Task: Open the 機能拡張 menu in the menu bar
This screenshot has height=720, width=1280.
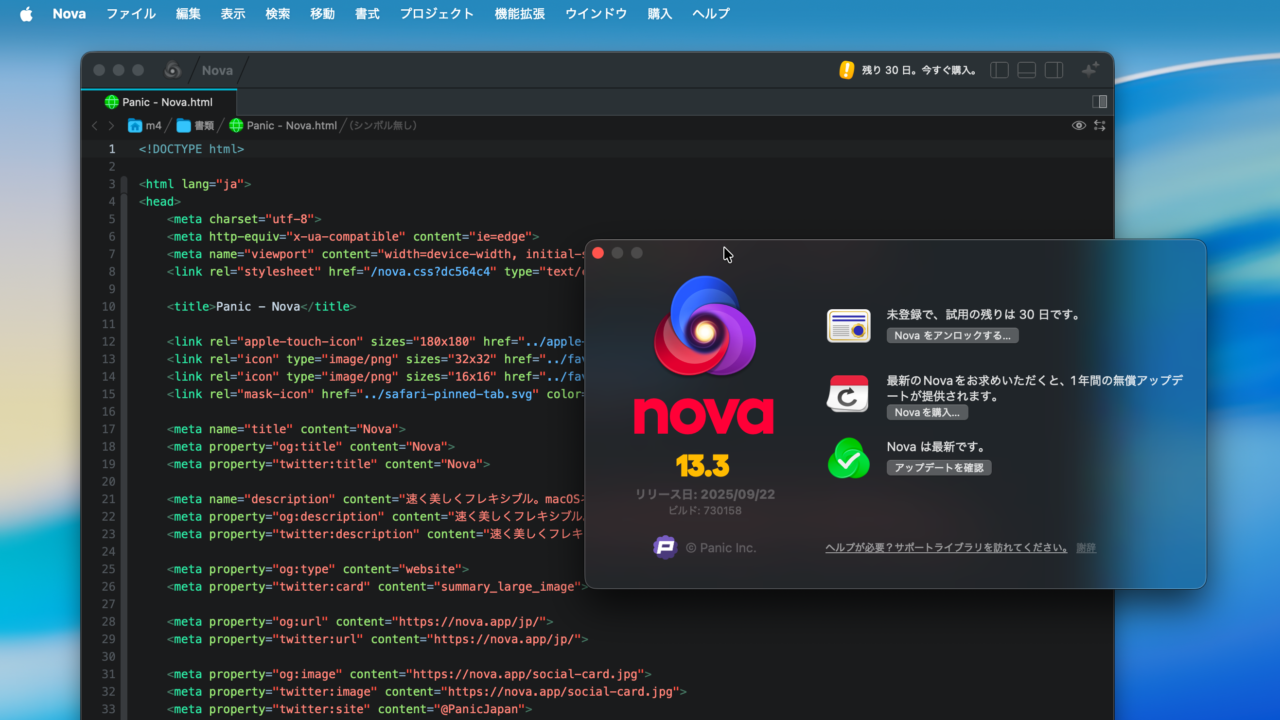Action: pos(519,14)
